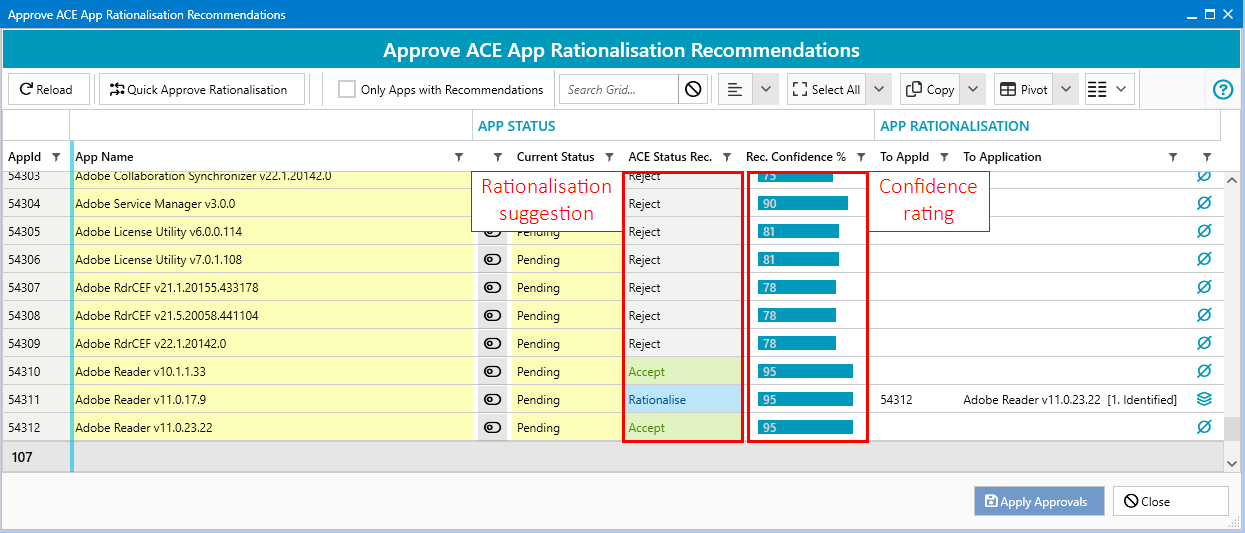Toggle switch for Adobe Reader v10.1.1.33
The height and width of the screenshot is (533, 1245).
(492, 371)
